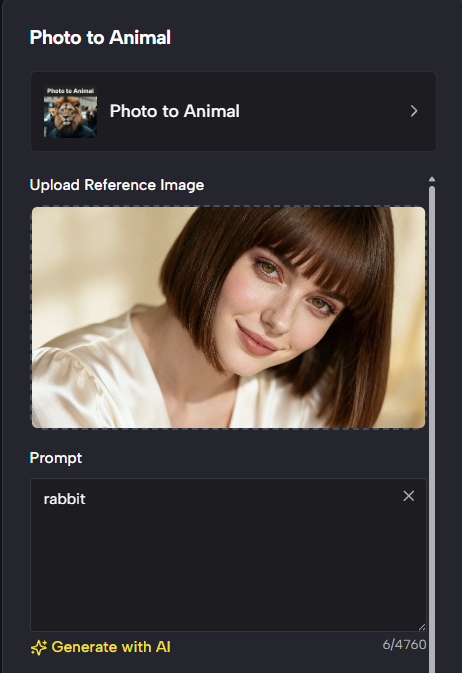Click the Upload Reference Image label
462x673 pixels.
coord(117,185)
